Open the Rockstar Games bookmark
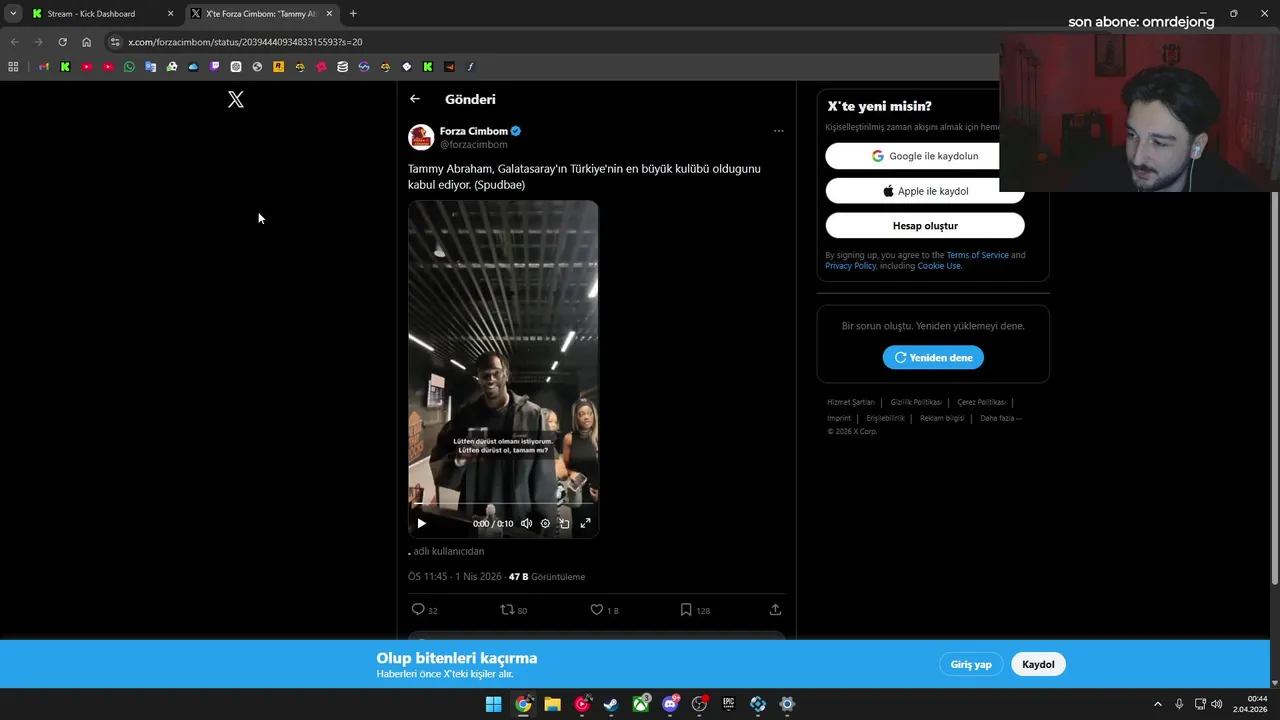This screenshot has height=720, width=1280. point(278,67)
